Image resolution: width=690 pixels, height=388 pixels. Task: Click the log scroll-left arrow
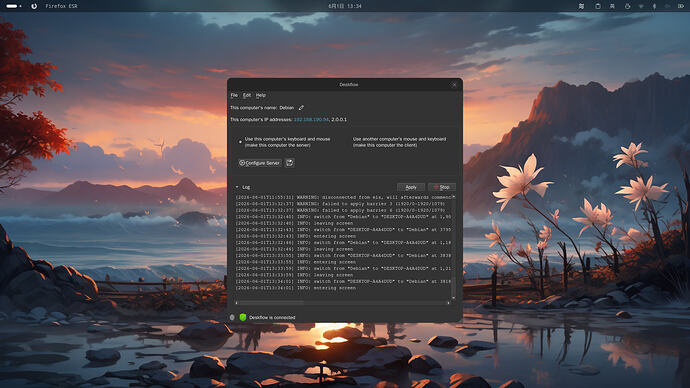(x=237, y=303)
